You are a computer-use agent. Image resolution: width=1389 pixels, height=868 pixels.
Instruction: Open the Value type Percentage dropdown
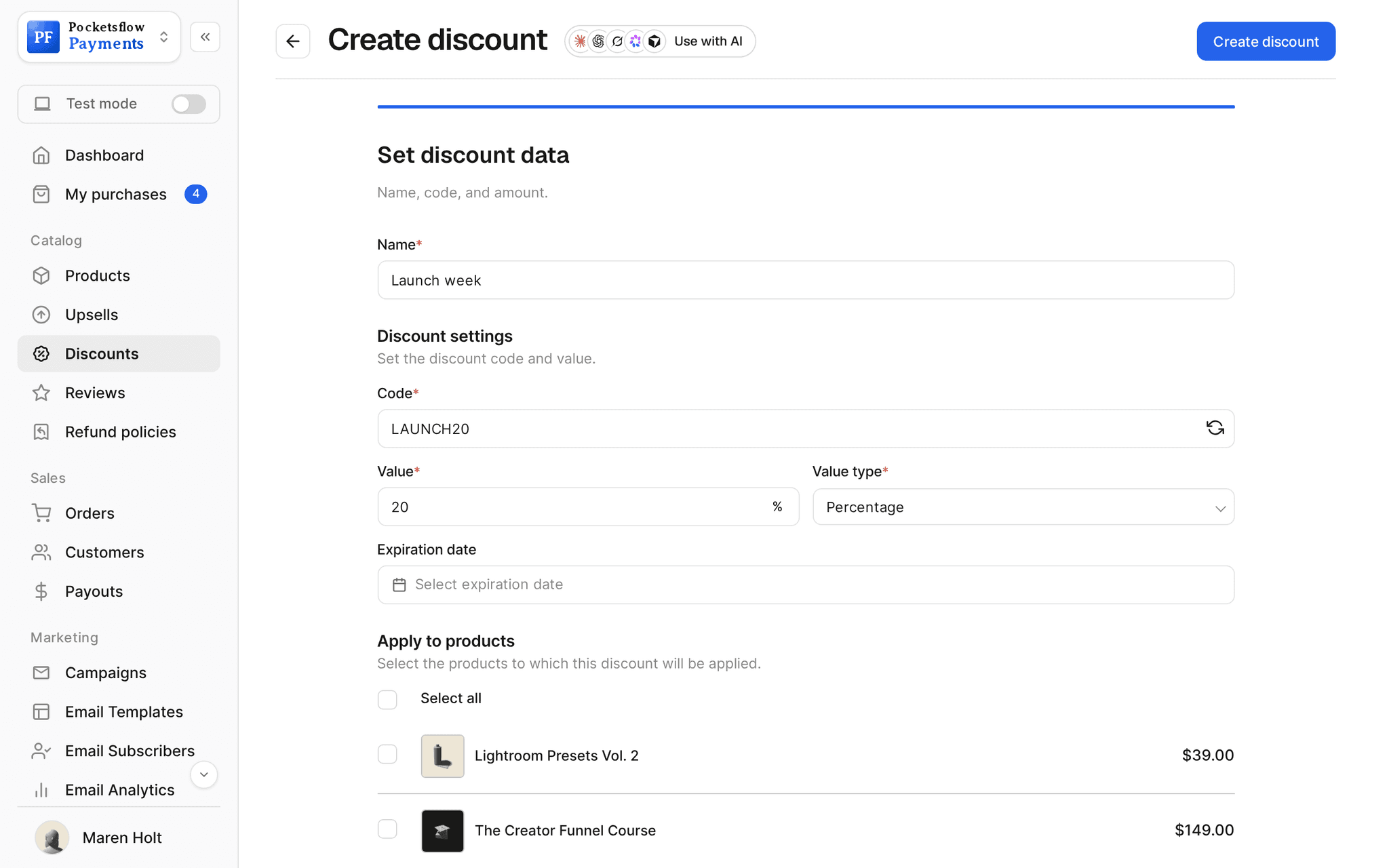tap(1023, 507)
